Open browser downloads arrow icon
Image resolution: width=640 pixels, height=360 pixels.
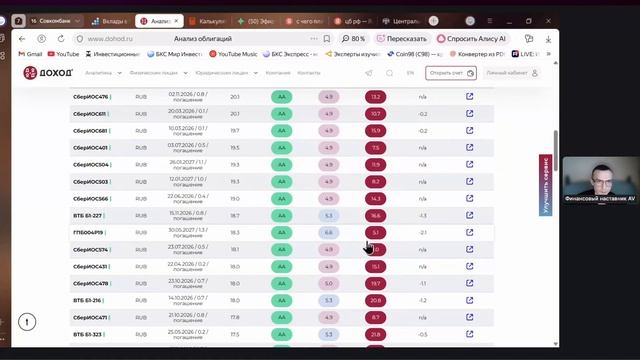[548, 39]
